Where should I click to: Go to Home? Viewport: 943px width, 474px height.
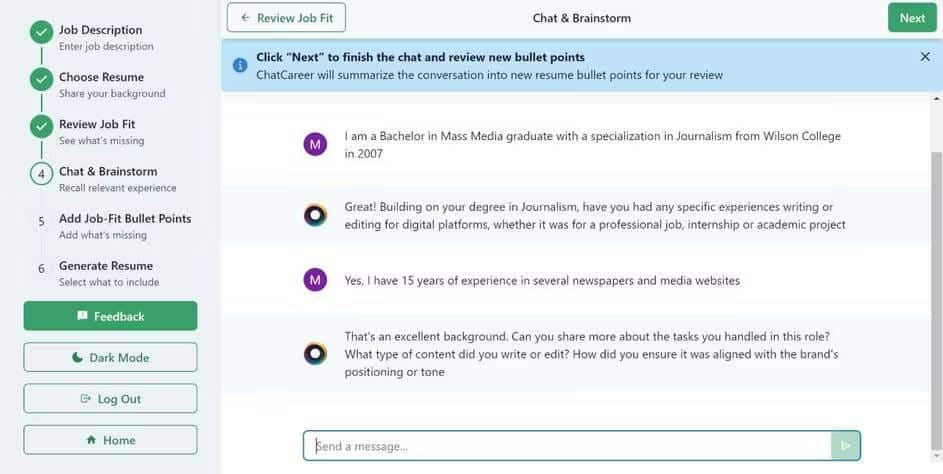[x=110, y=440]
